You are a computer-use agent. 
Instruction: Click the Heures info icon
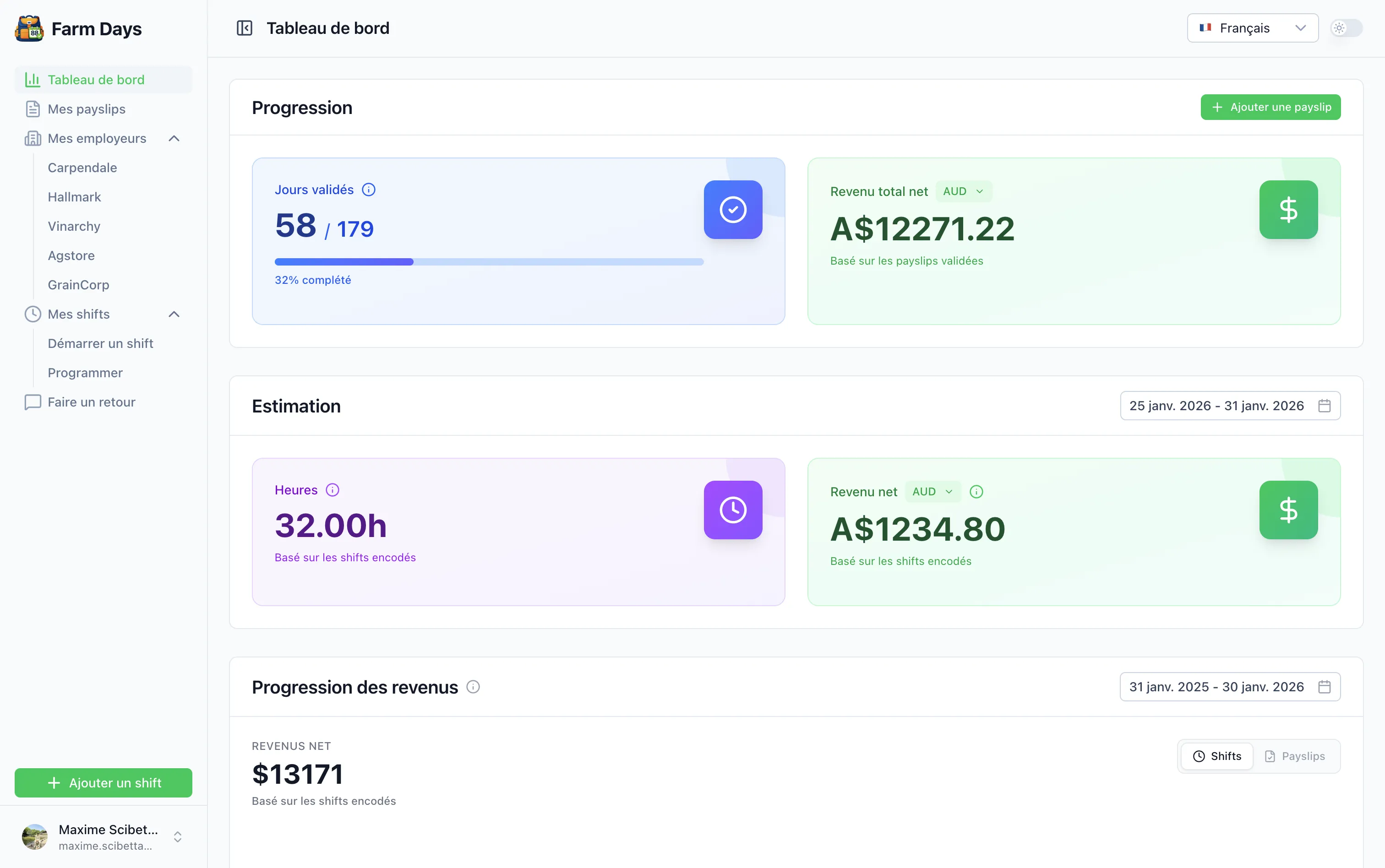pyautogui.click(x=333, y=490)
